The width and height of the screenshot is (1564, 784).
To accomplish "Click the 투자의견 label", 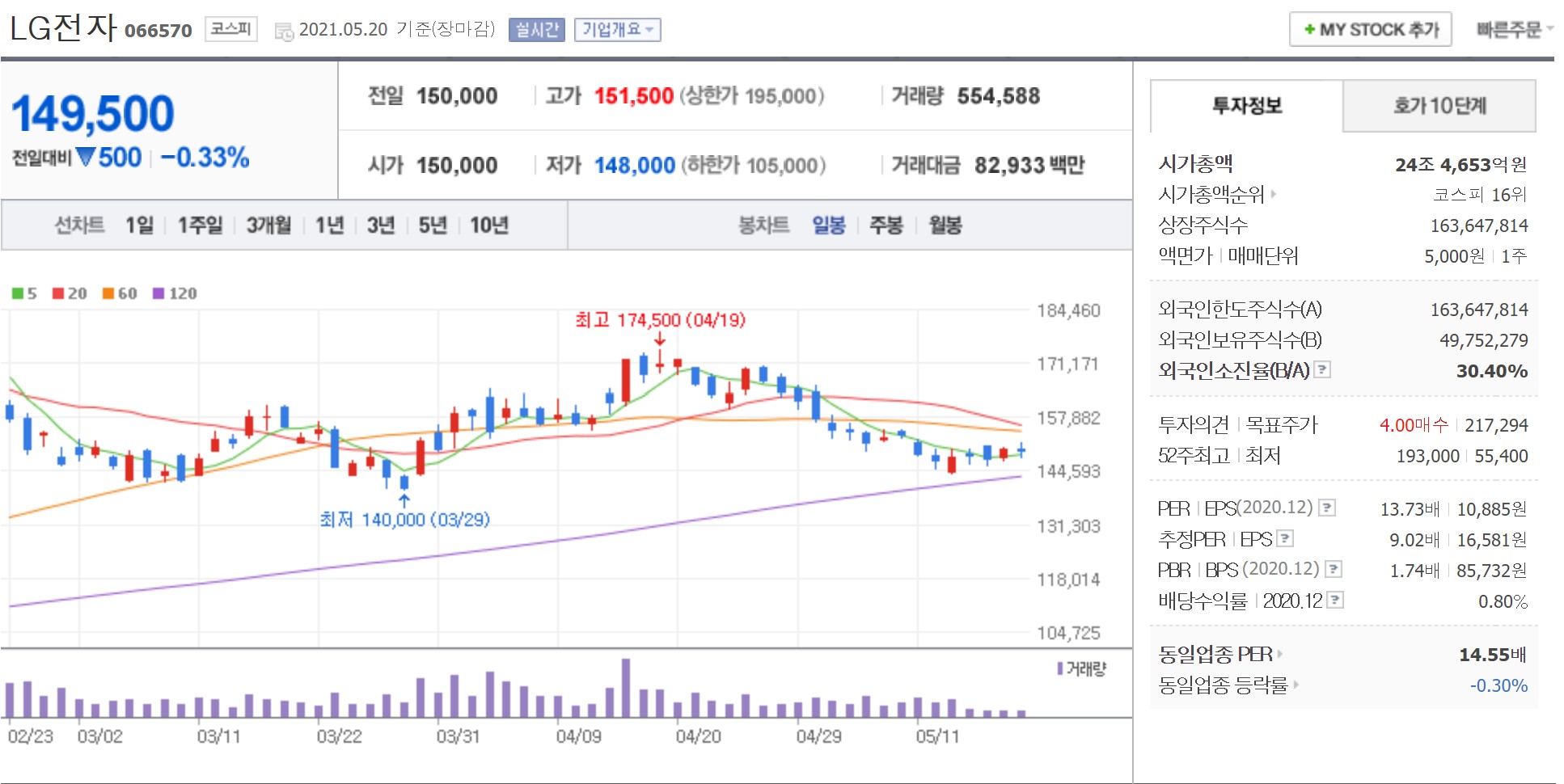I will [x=1194, y=424].
